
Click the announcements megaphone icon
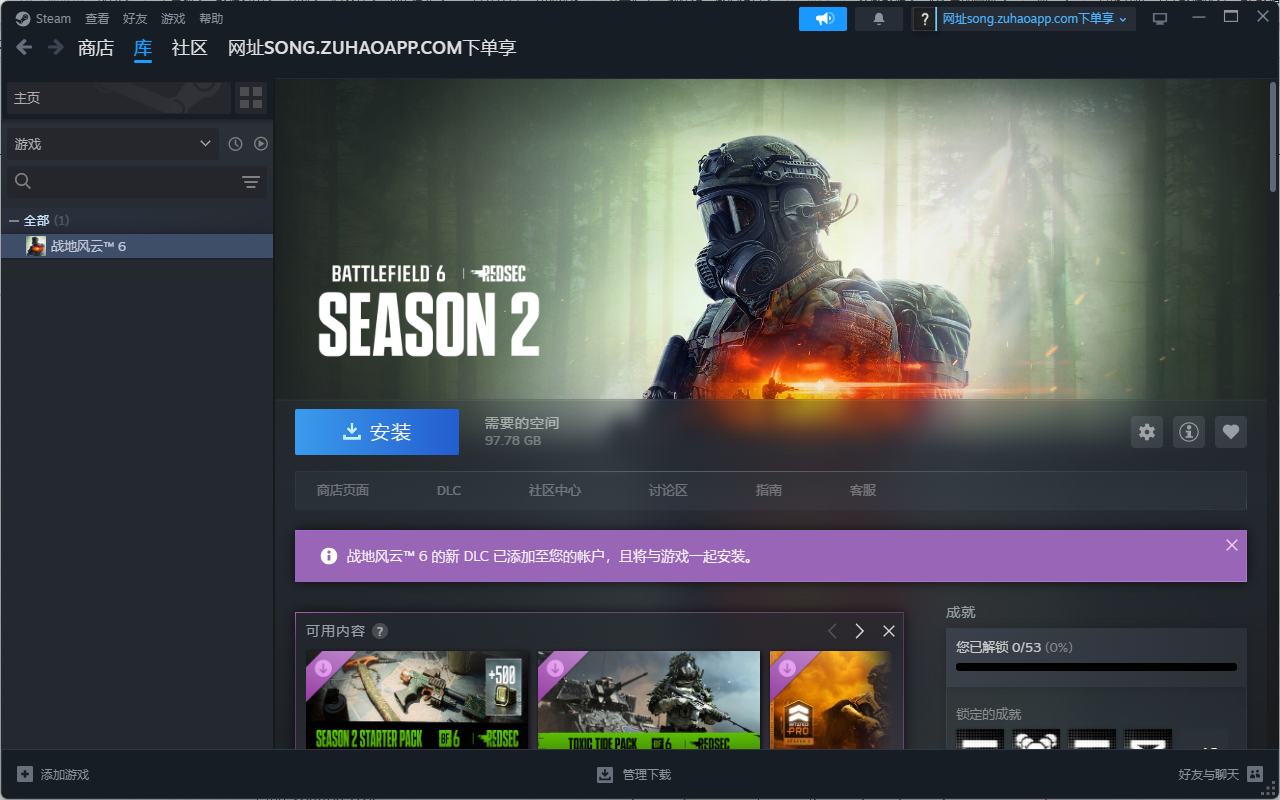point(823,19)
